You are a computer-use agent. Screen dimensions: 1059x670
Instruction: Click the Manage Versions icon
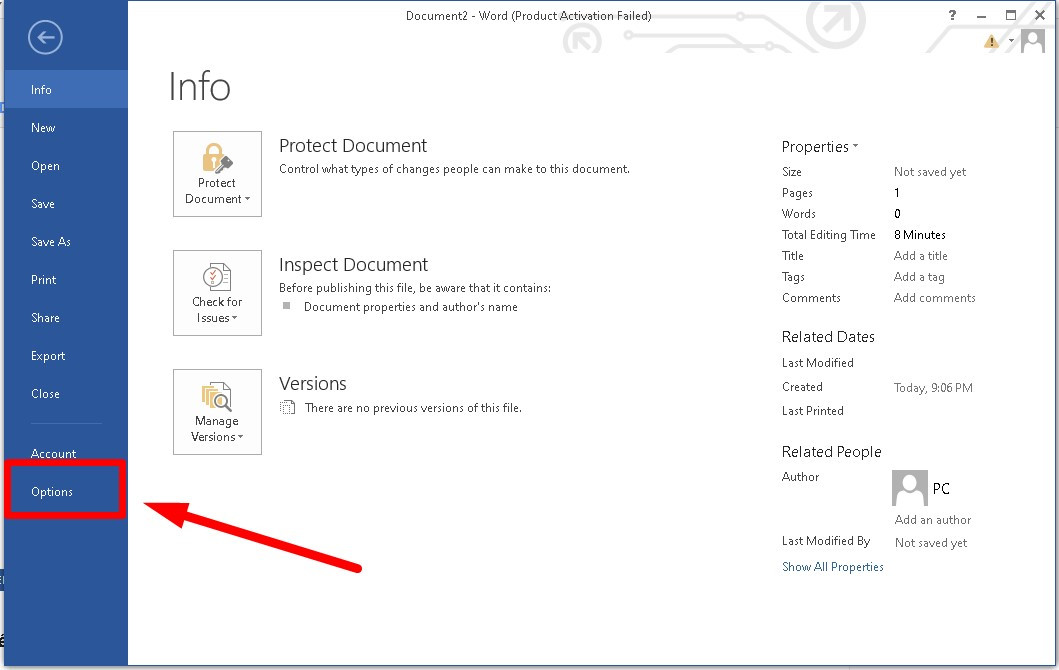(x=217, y=411)
